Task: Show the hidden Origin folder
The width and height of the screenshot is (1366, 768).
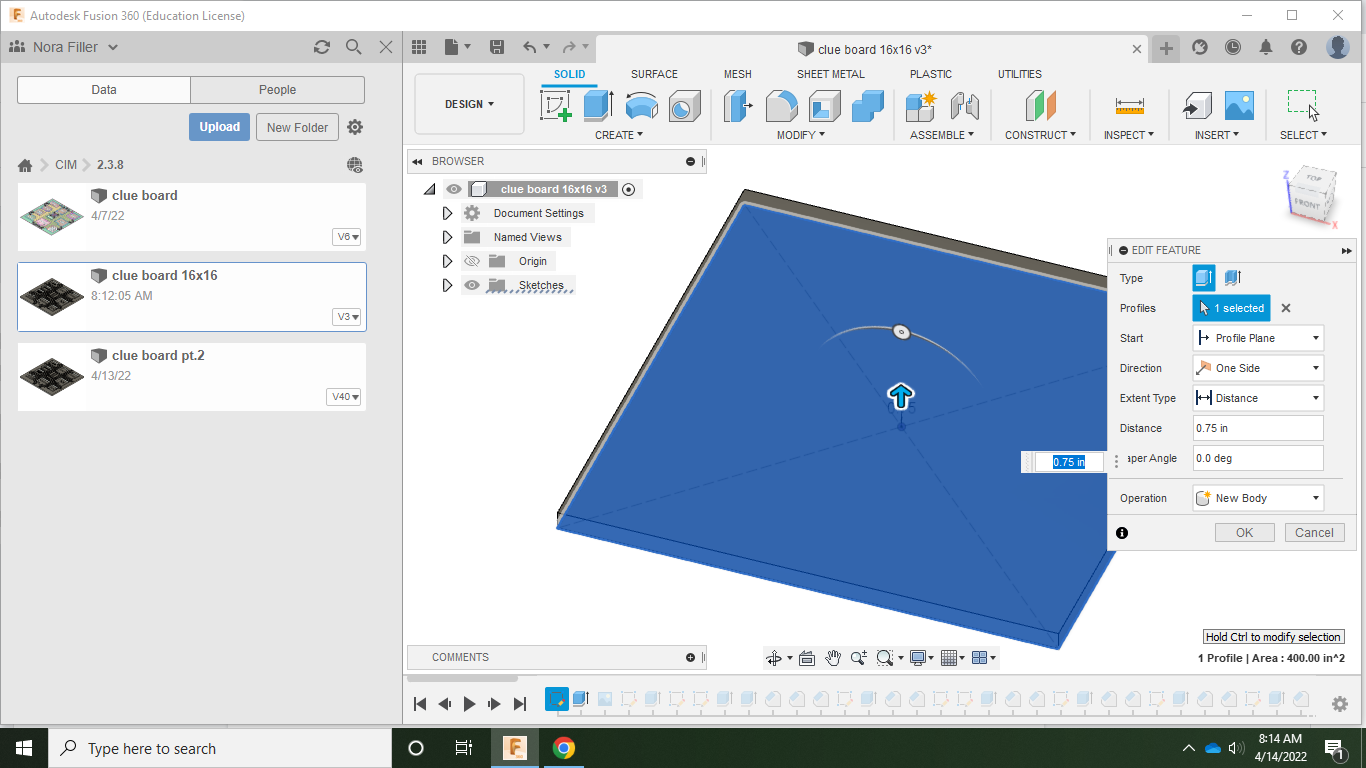Action: coord(472,261)
